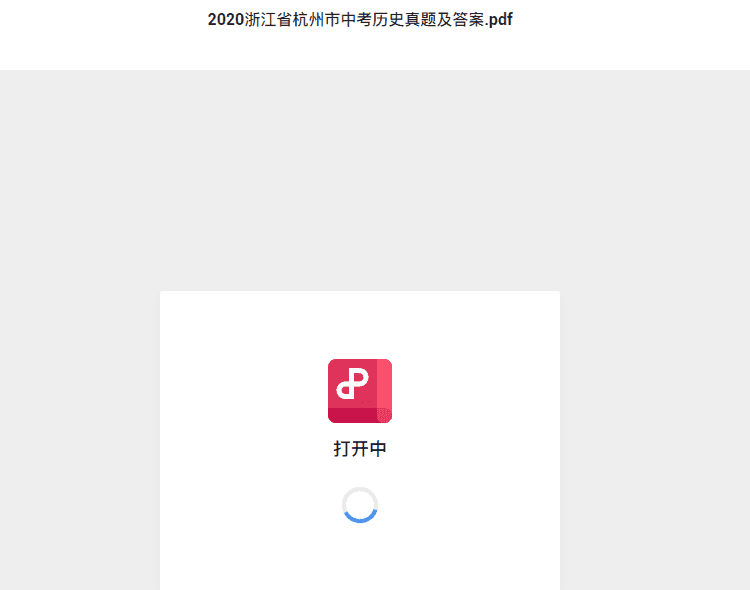Click the 2020 at the title's start
Image resolution: width=750 pixels, height=590 pixels.
point(226,20)
